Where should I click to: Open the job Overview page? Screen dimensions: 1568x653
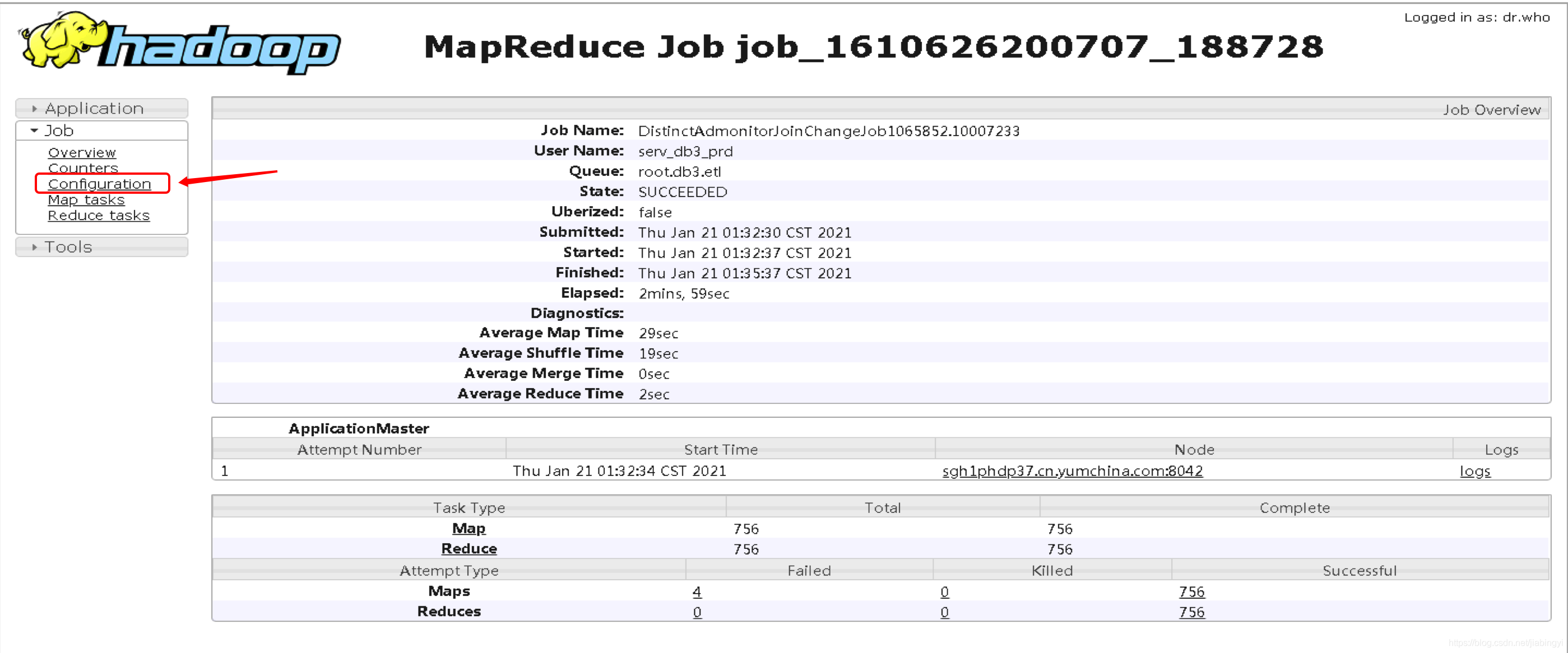click(x=82, y=152)
